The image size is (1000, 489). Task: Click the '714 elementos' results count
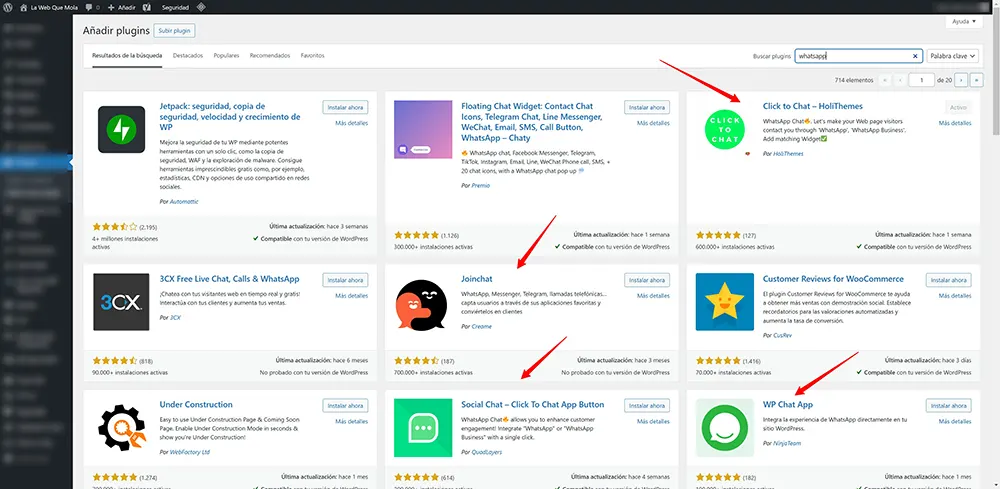[853, 80]
